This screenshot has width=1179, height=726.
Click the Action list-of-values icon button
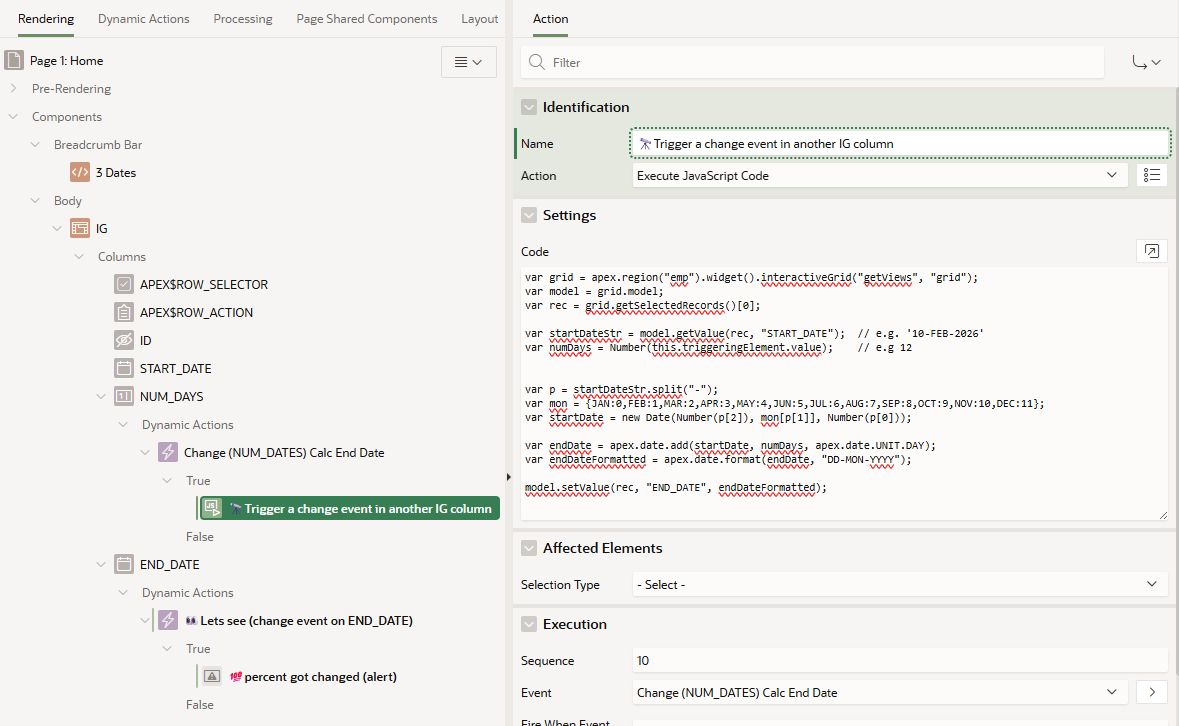pyautogui.click(x=1151, y=175)
